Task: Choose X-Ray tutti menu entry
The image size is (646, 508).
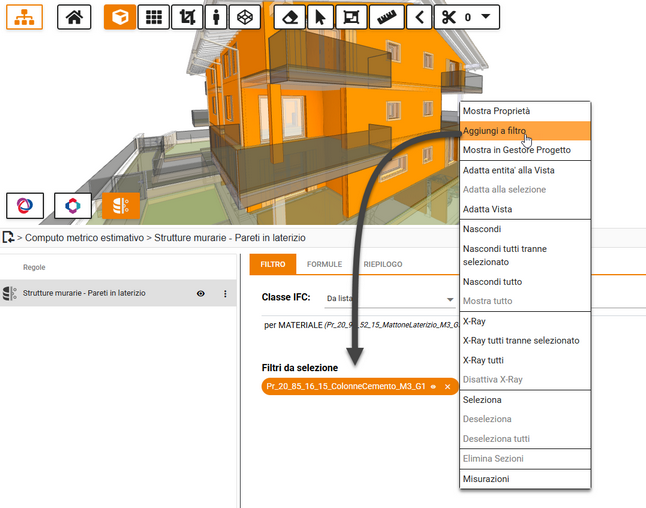Action: pos(525,360)
